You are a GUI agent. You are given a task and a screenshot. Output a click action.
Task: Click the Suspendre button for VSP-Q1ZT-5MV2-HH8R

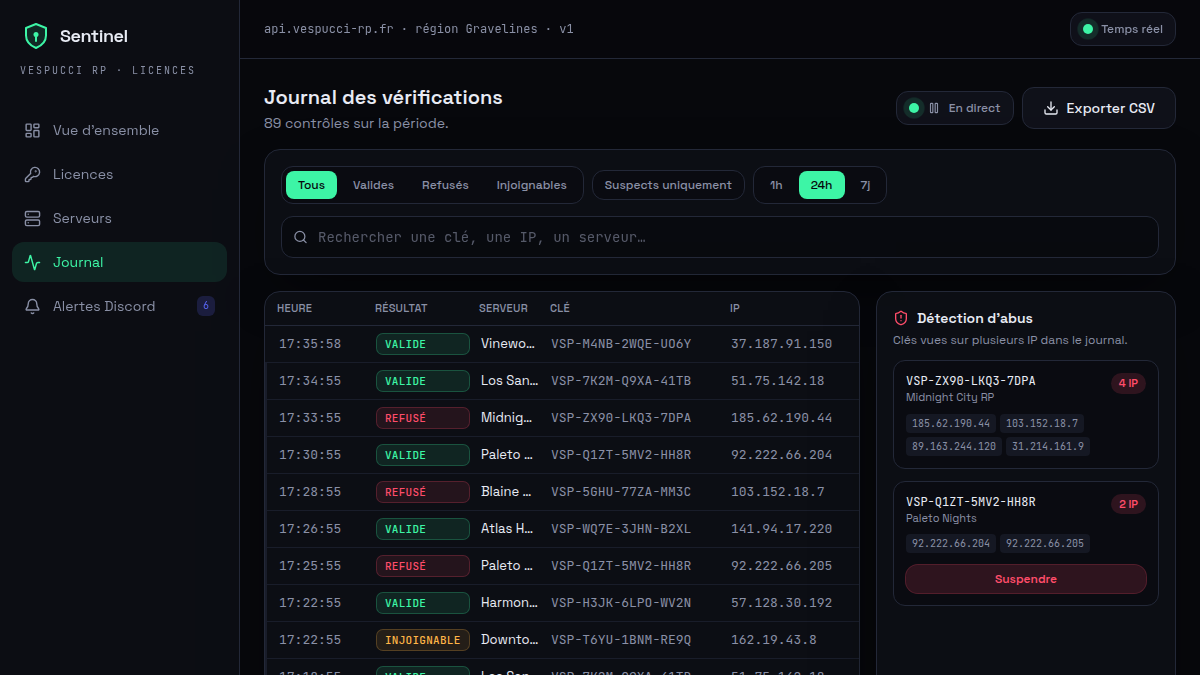[1026, 579]
